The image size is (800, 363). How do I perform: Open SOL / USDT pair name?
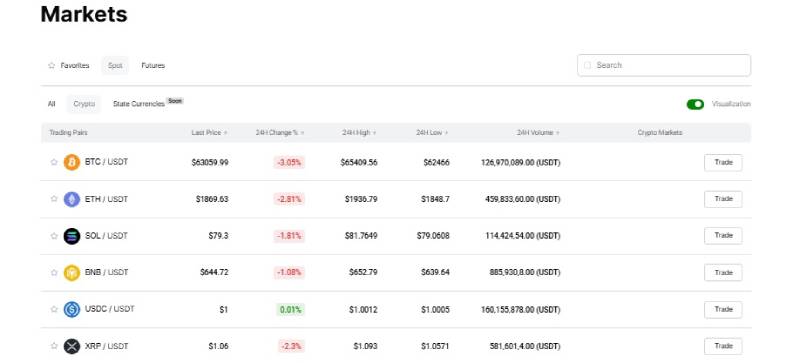pyautogui.click(x=106, y=236)
